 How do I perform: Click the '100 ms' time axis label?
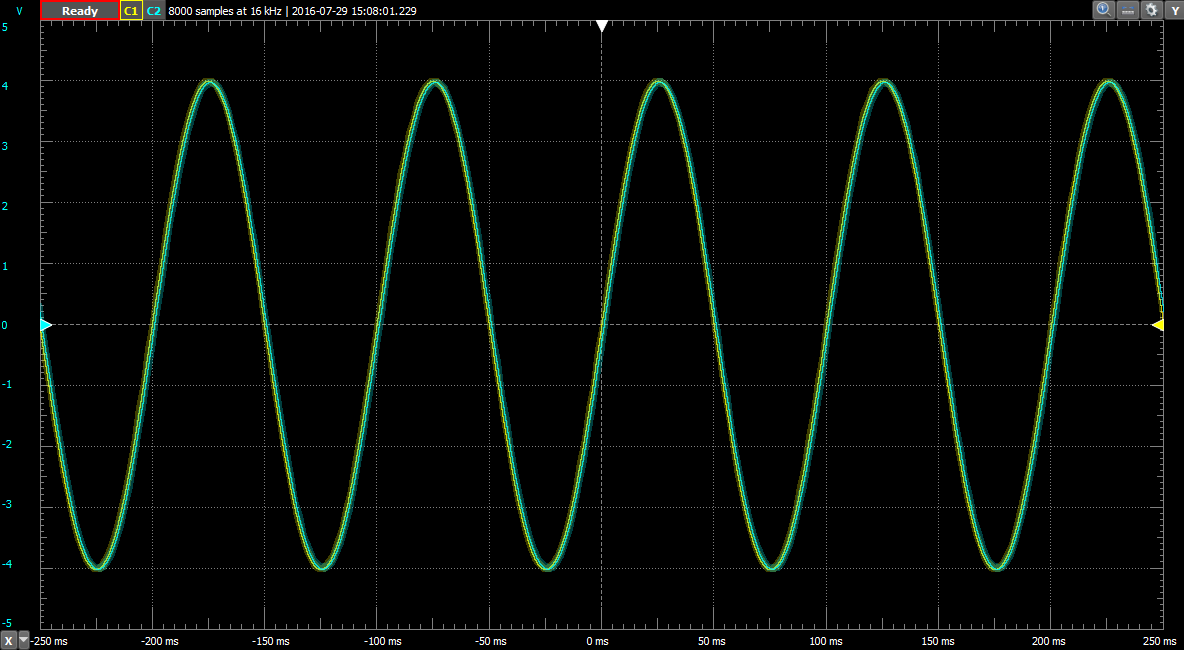(x=825, y=641)
